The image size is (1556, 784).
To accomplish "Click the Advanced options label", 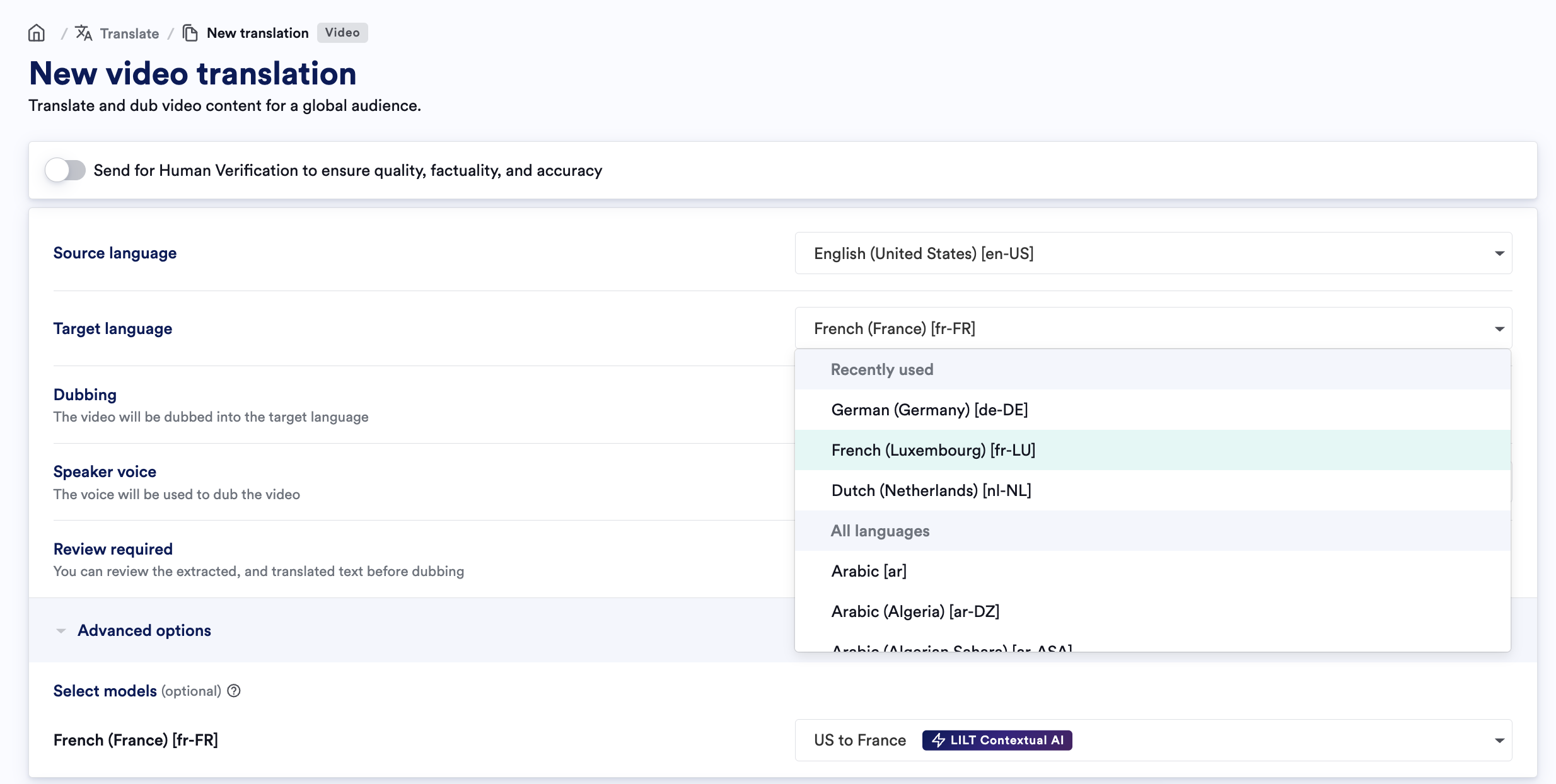I will pos(144,630).
